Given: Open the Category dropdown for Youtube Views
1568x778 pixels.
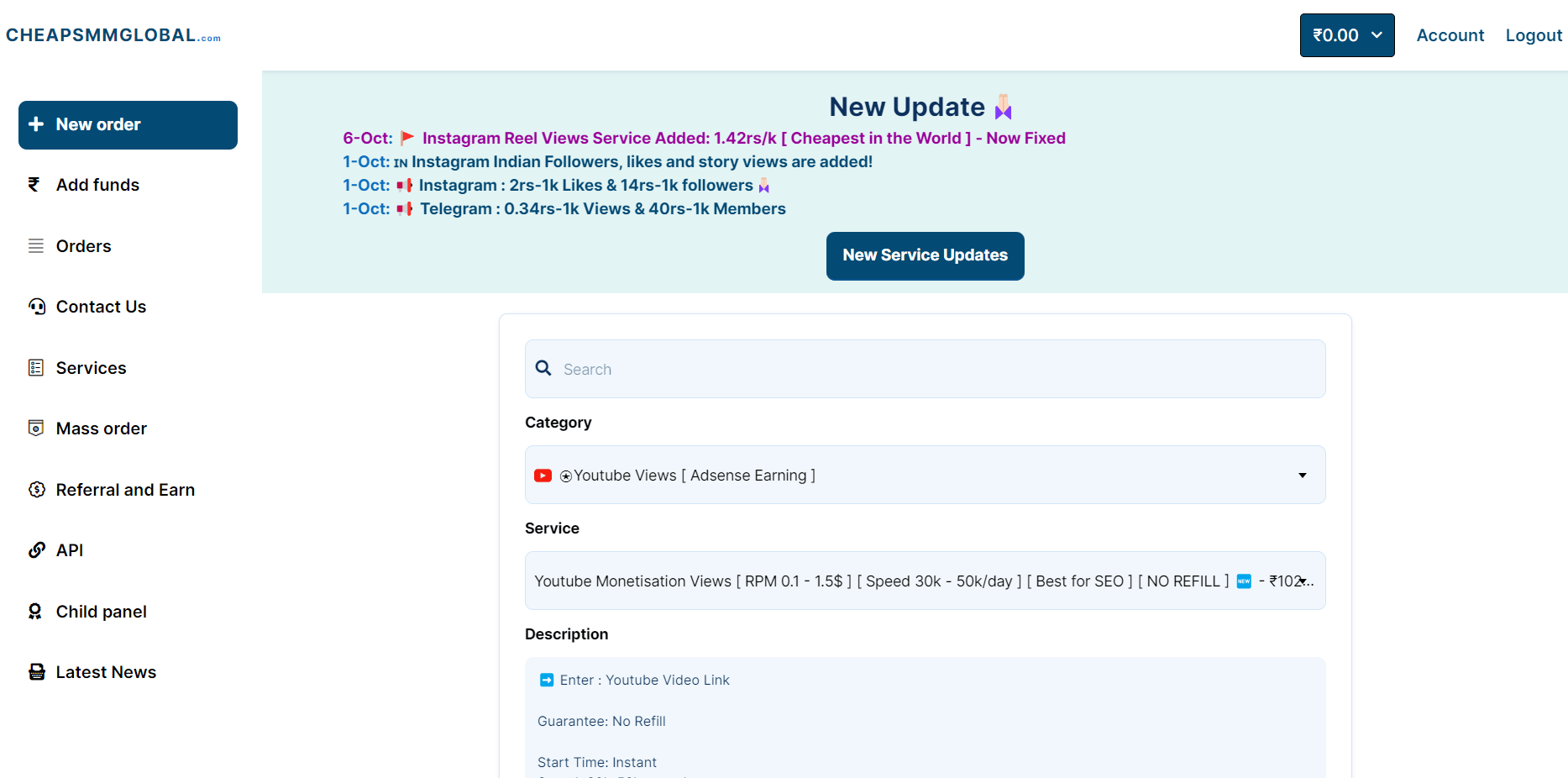Looking at the screenshot, I should click(925, 476).
